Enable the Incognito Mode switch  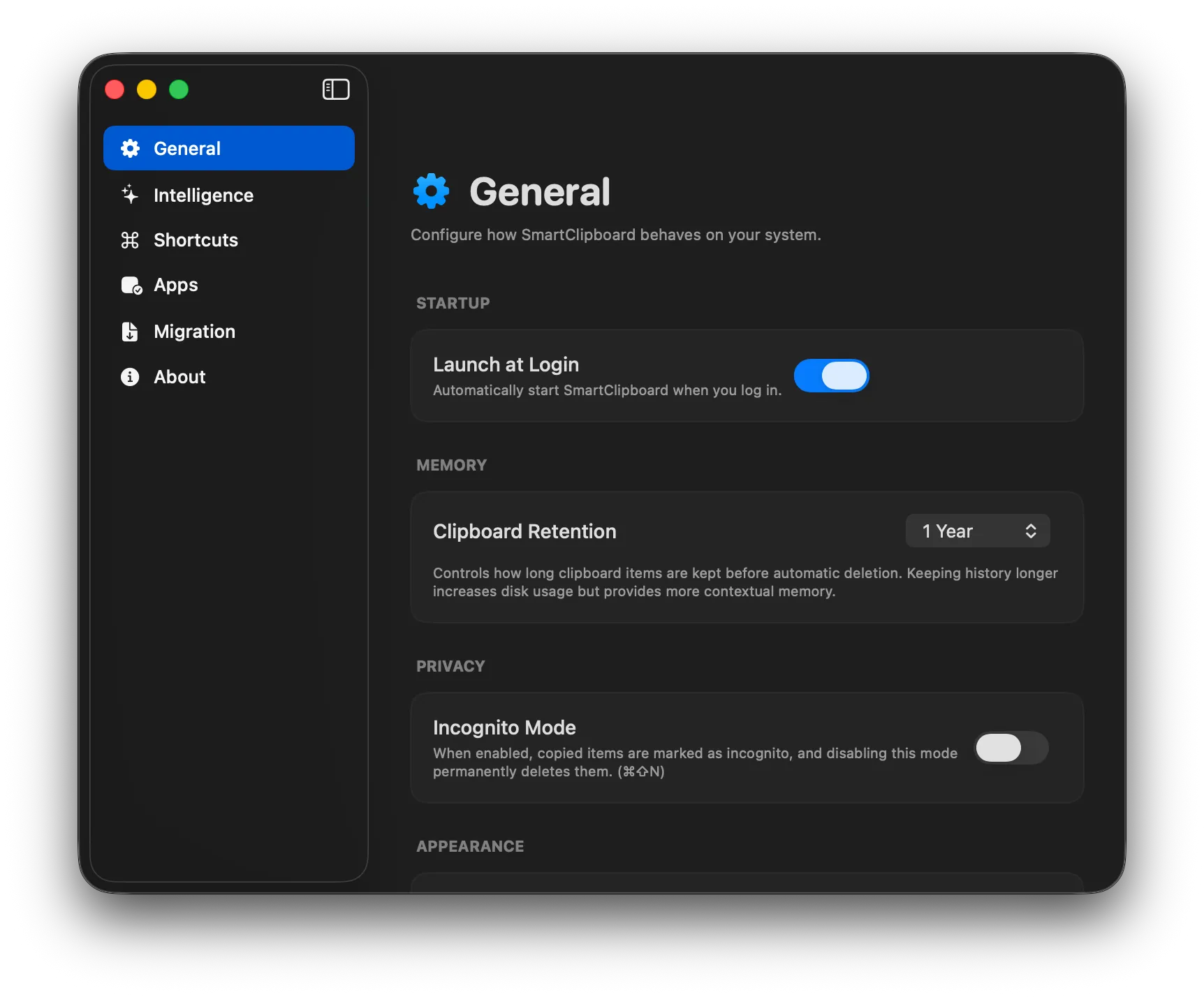pos(1011,748)
